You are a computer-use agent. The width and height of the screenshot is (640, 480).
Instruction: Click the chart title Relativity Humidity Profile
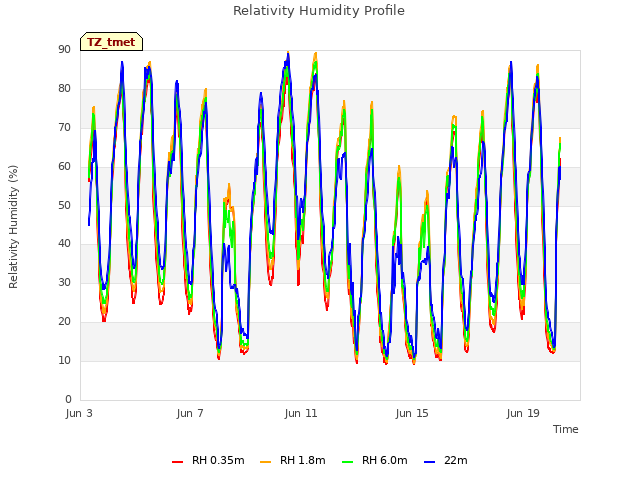[319, 11]
